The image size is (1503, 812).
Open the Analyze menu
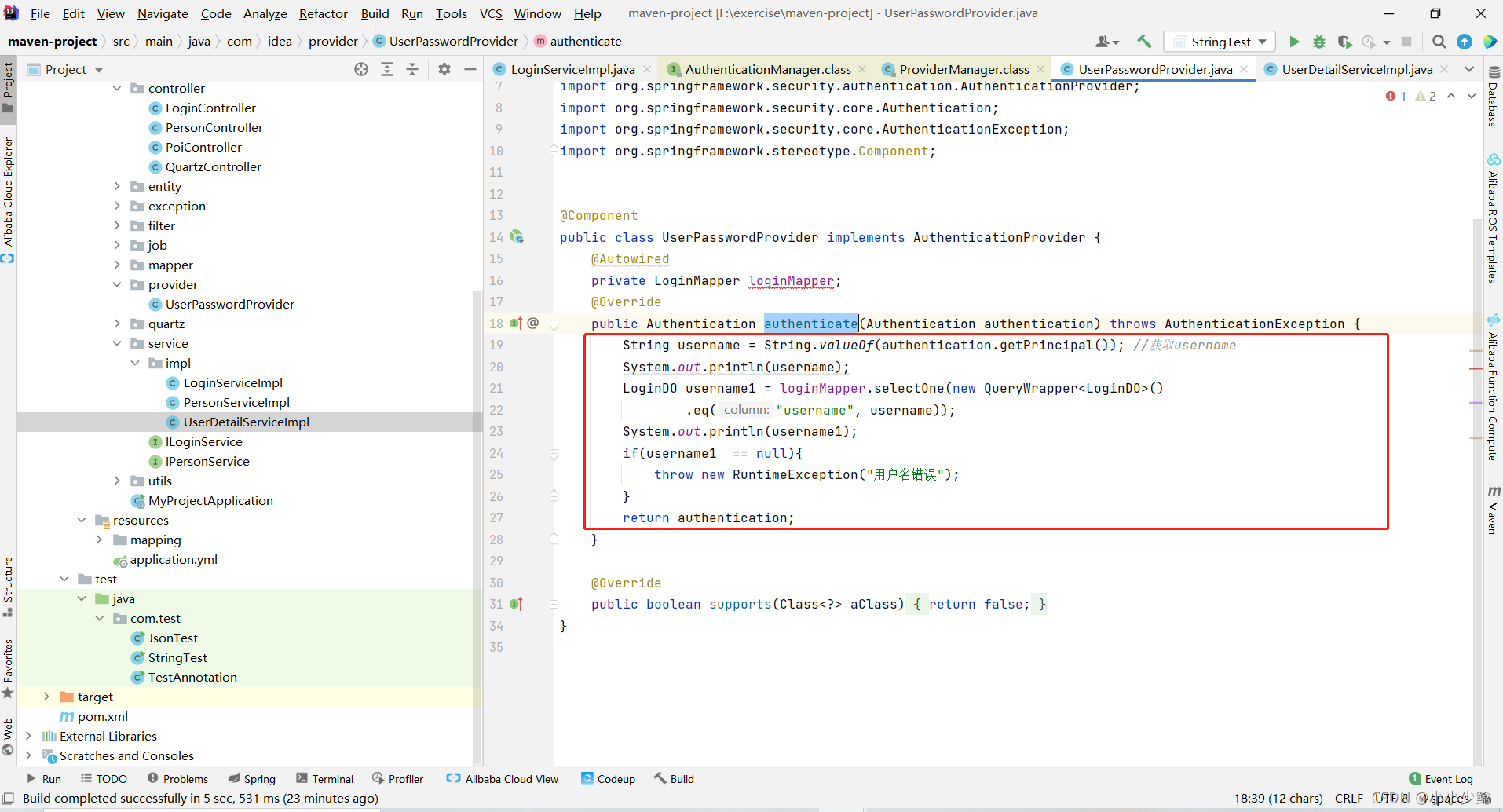(265, 13)
